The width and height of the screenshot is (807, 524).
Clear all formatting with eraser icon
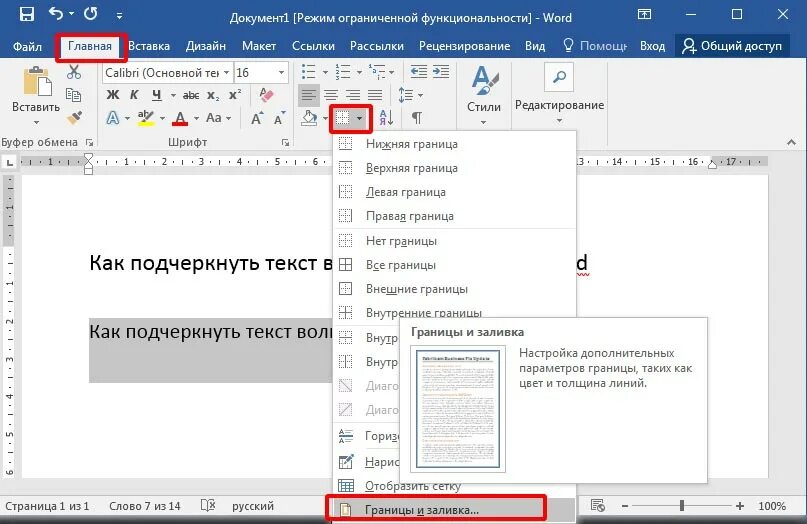267,95
